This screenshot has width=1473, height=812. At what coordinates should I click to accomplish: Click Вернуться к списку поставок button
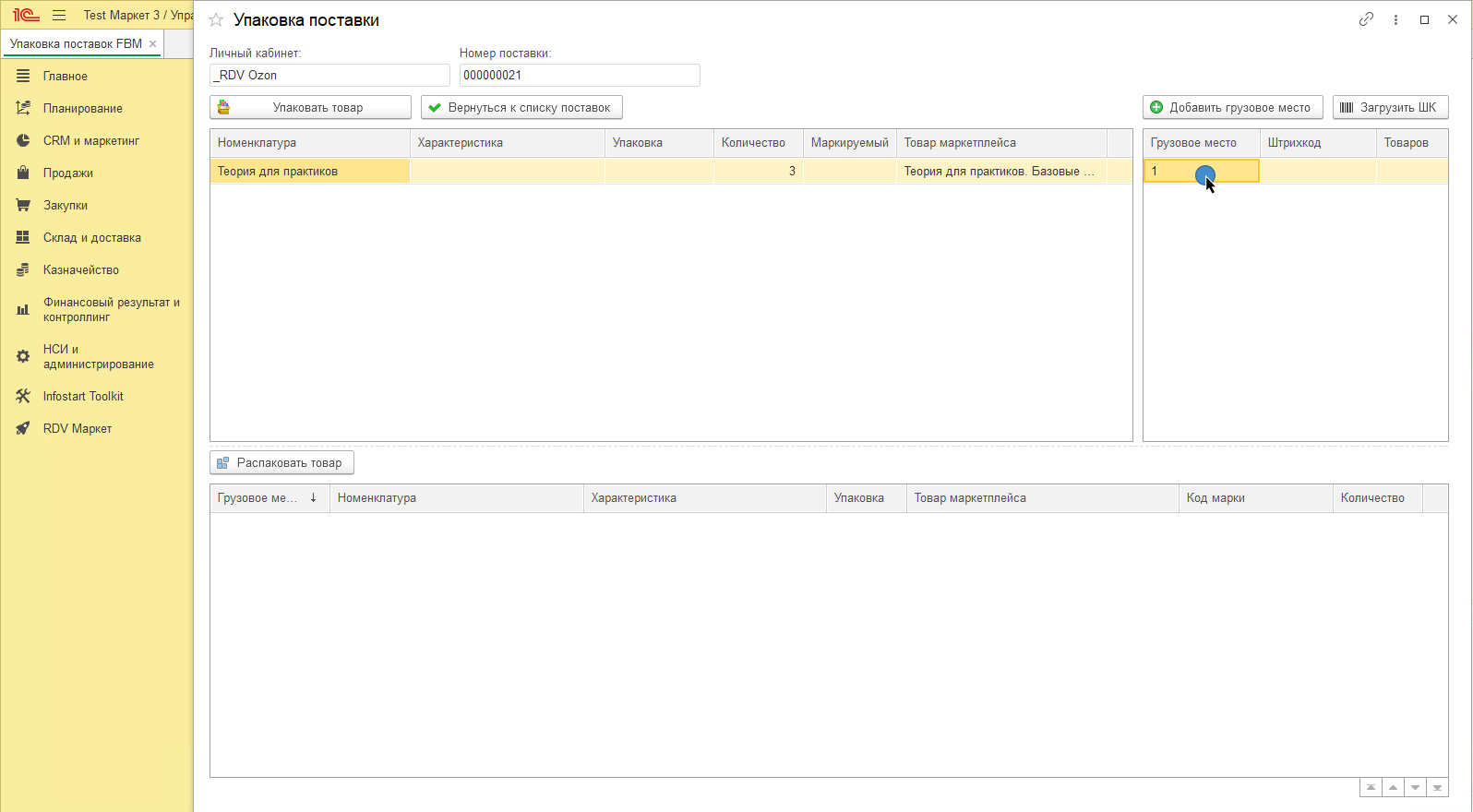521,108
